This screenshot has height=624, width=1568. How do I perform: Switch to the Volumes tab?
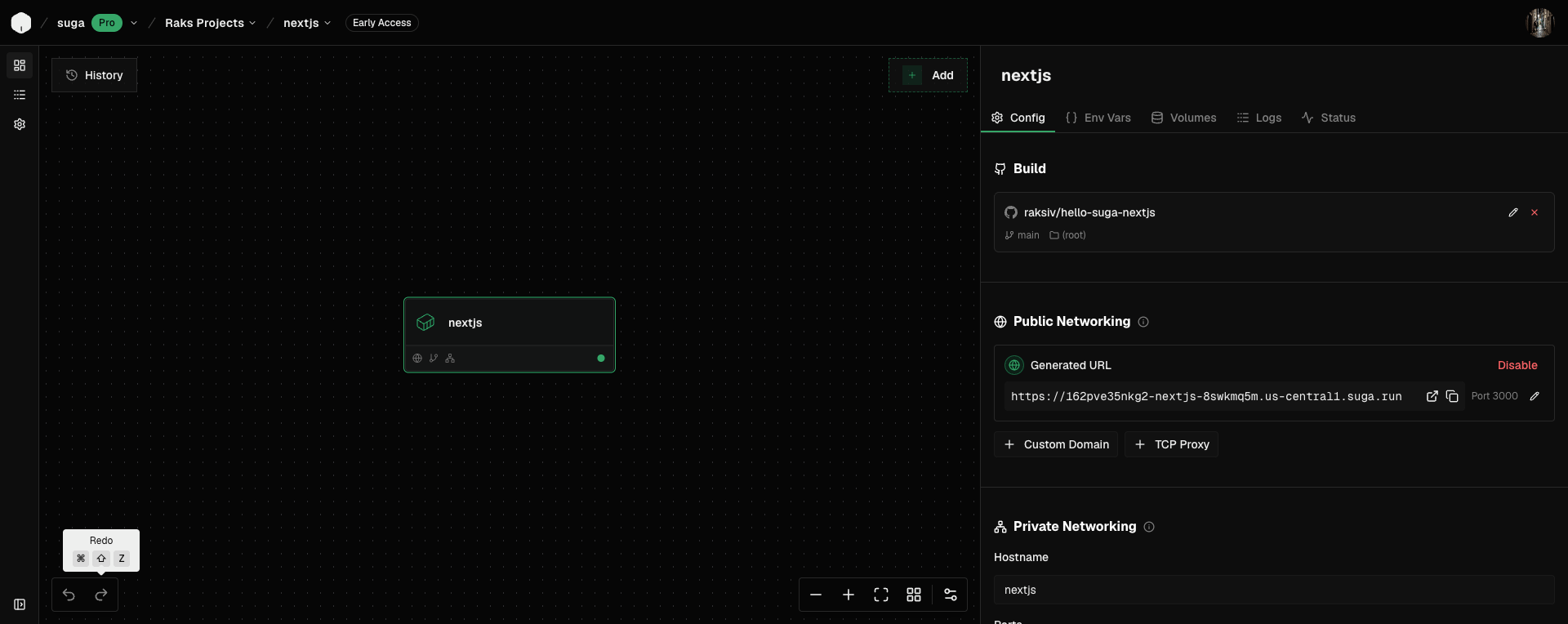[1183, 118]
